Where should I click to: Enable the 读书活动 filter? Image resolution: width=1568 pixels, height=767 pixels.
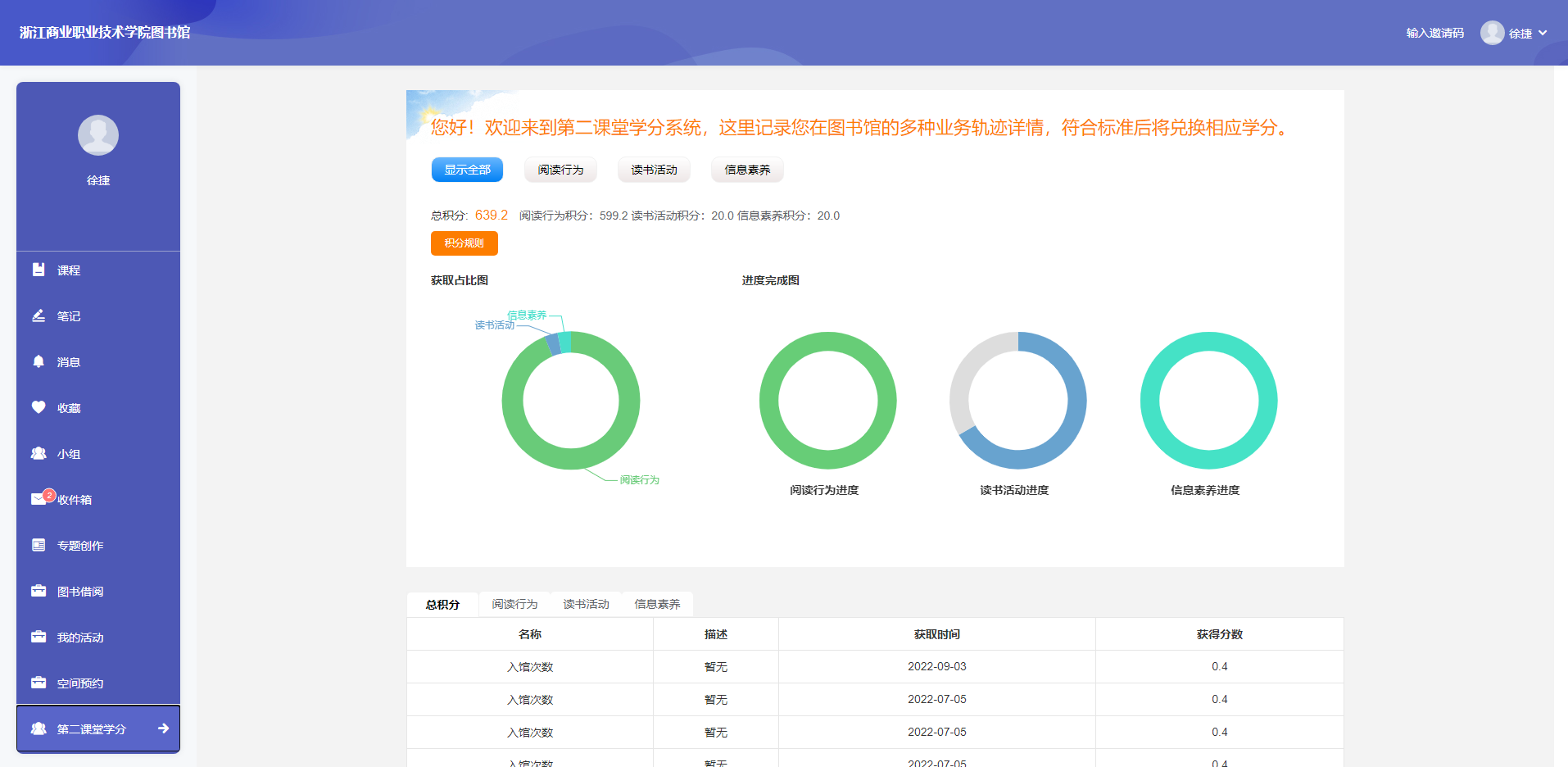click(654, 170)
